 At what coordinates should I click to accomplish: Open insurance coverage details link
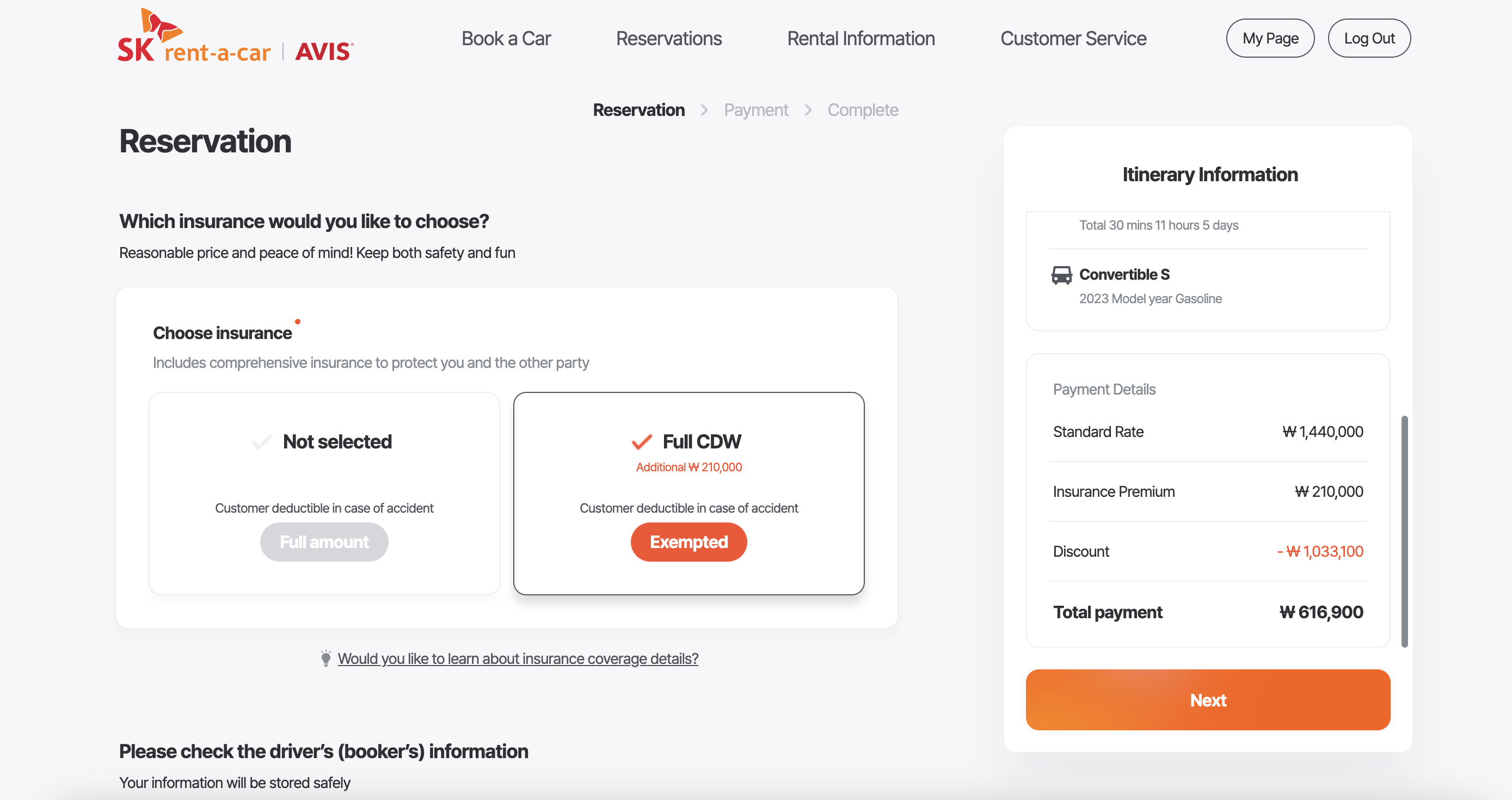[518, 659]
